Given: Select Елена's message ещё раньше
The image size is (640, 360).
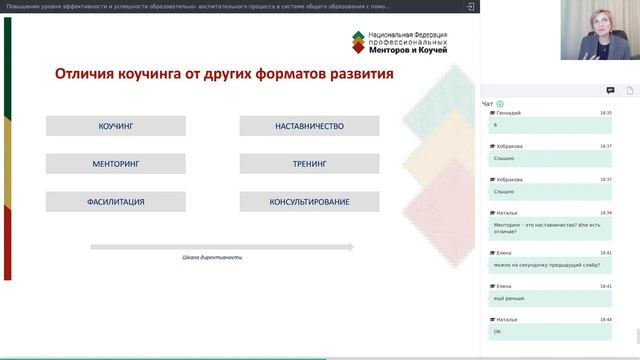Looking at the screenshot, I should (550, 299).
